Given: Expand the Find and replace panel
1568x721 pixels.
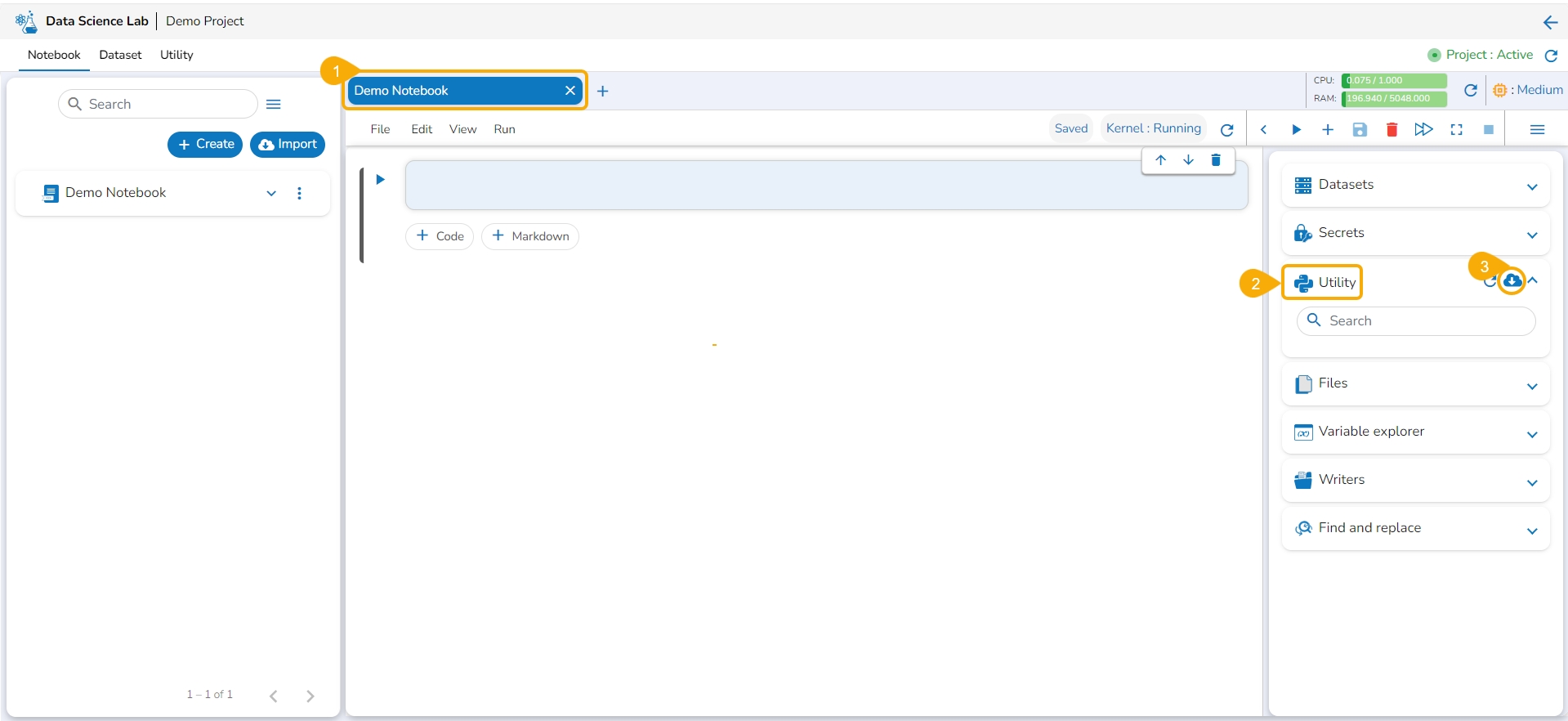Looking at the screenshot, I should pyautogui.click(x=1532, y=531).
